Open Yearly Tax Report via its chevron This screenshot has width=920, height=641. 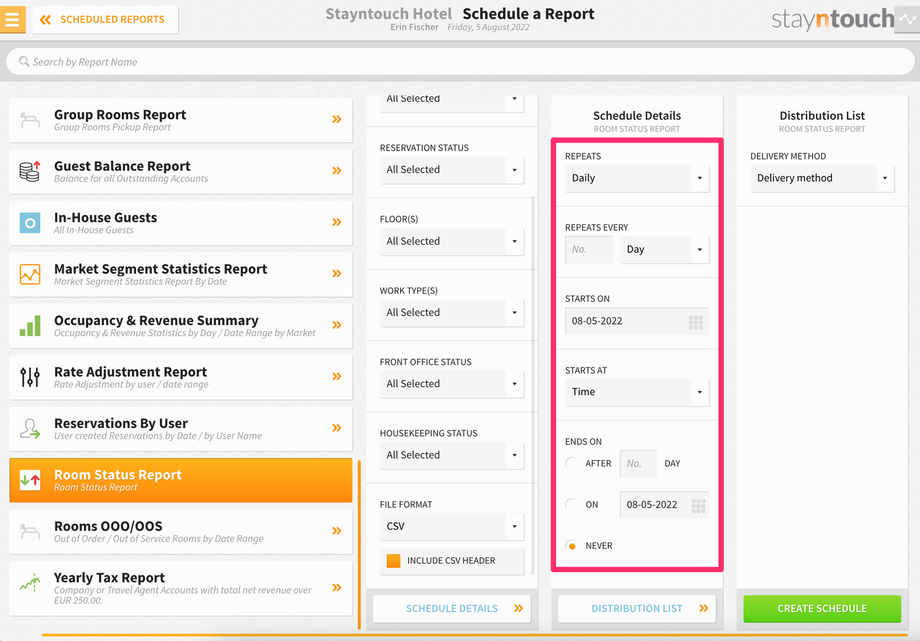pos(337,588)
